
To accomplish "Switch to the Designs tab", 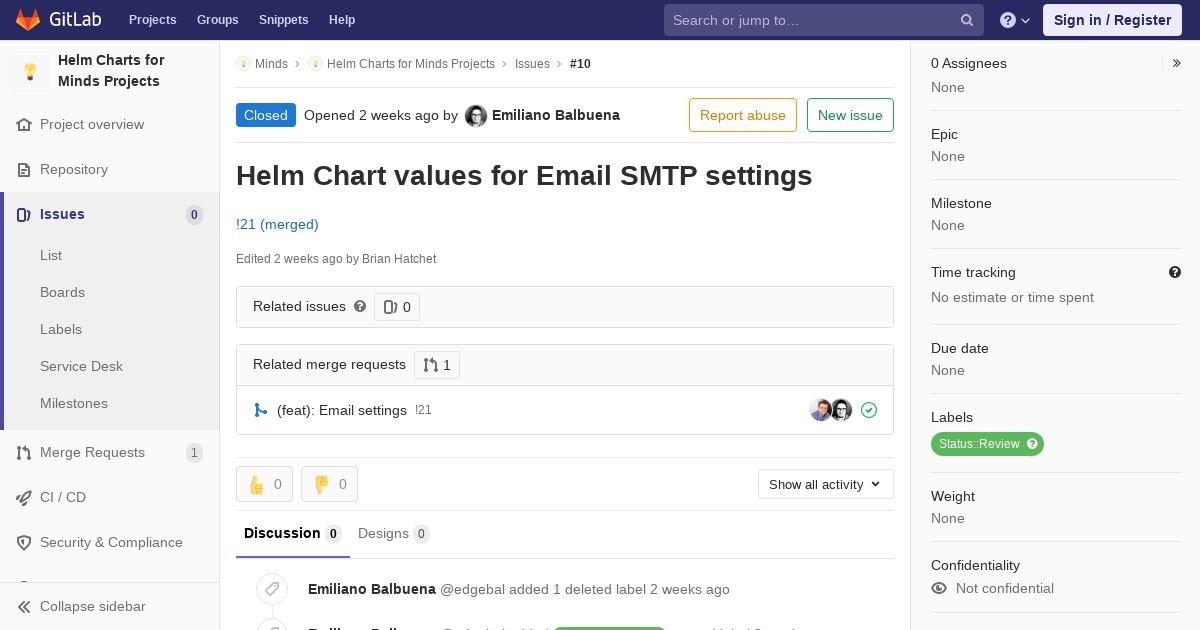I will coord(394,533).
